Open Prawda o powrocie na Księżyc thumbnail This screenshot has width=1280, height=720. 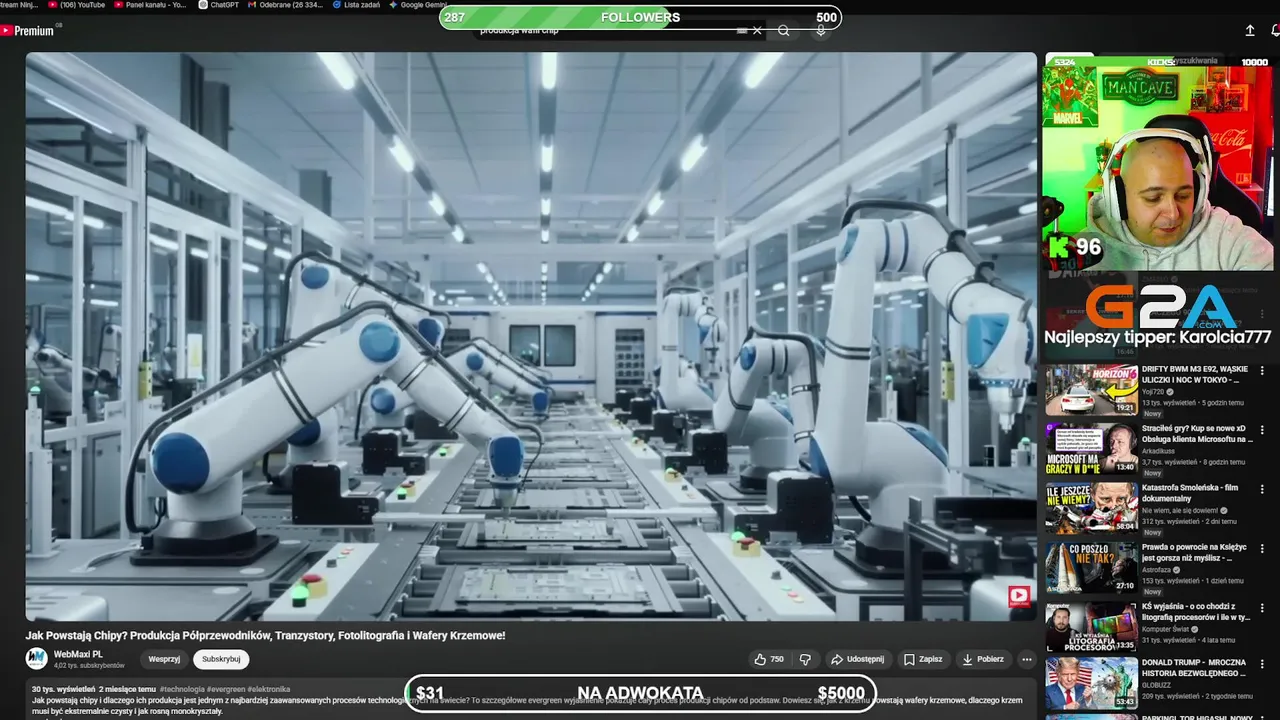point(1091,567)
